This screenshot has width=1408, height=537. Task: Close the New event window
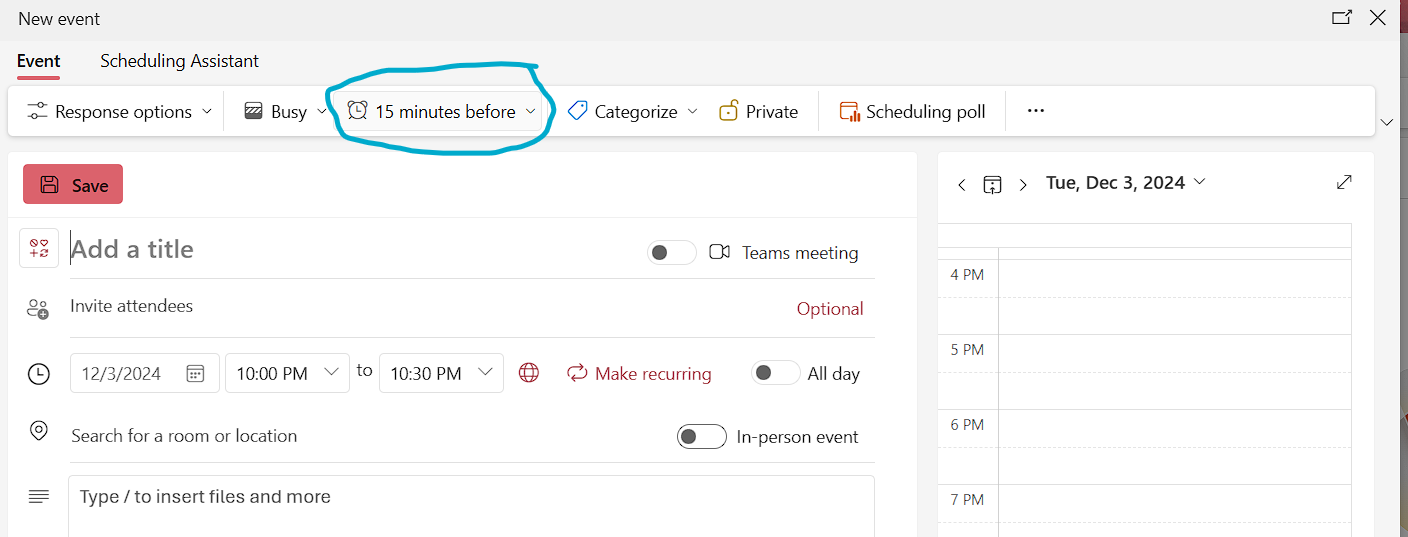click(1377, 17)
